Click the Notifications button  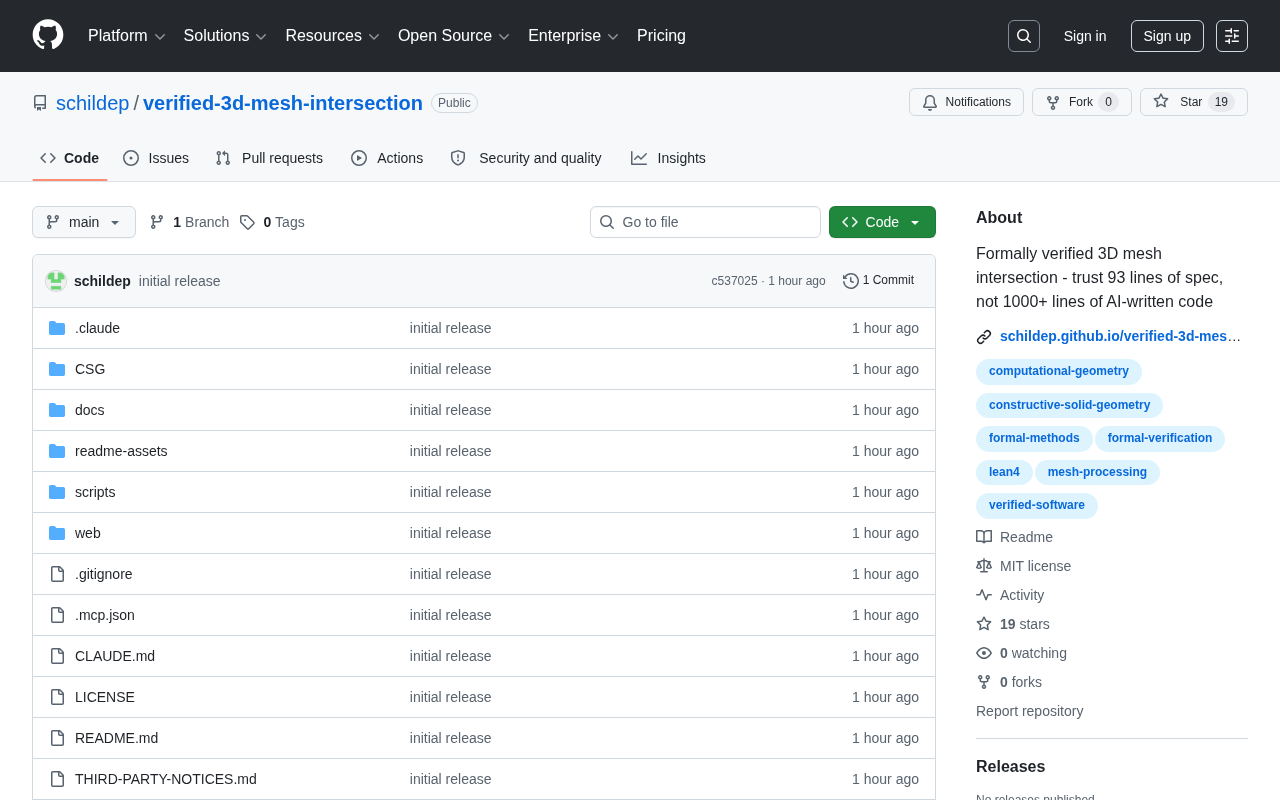pos(966,102)
